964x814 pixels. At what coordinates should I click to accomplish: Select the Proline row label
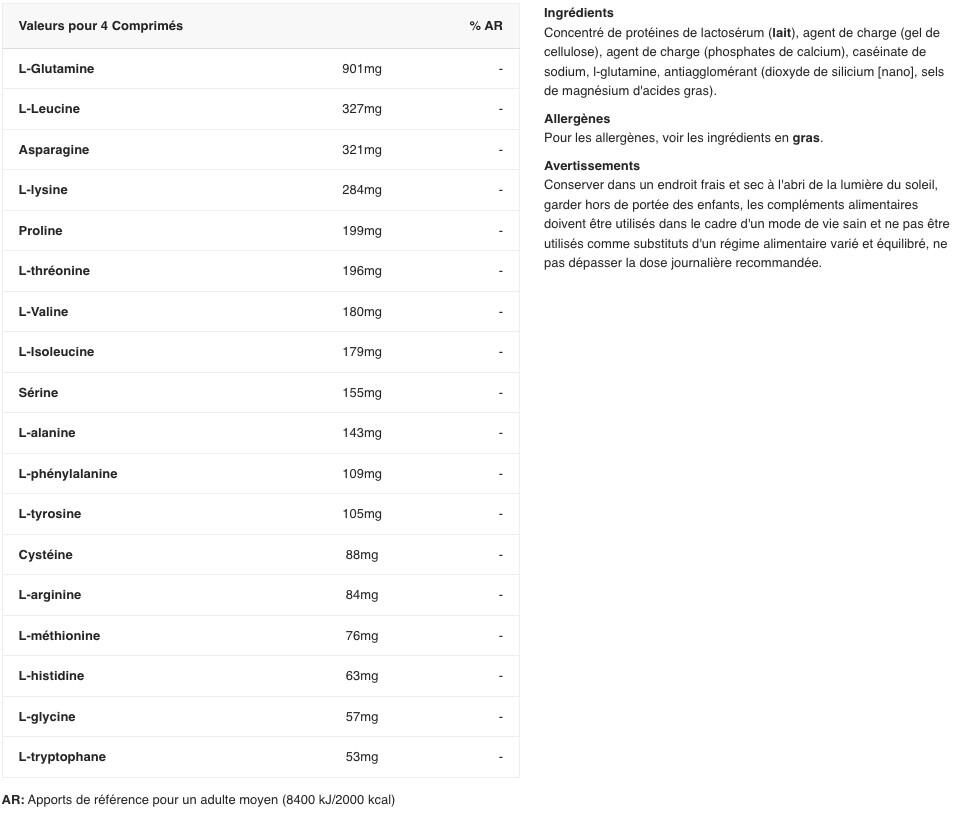41,231
